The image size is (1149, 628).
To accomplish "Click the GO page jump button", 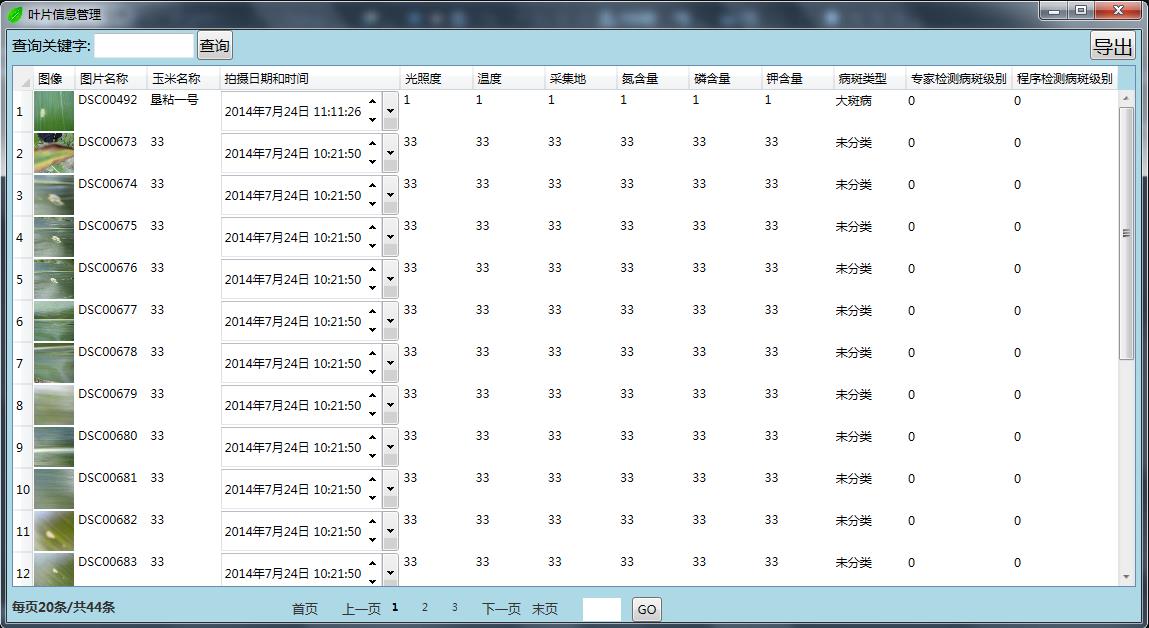I will 646,610.
